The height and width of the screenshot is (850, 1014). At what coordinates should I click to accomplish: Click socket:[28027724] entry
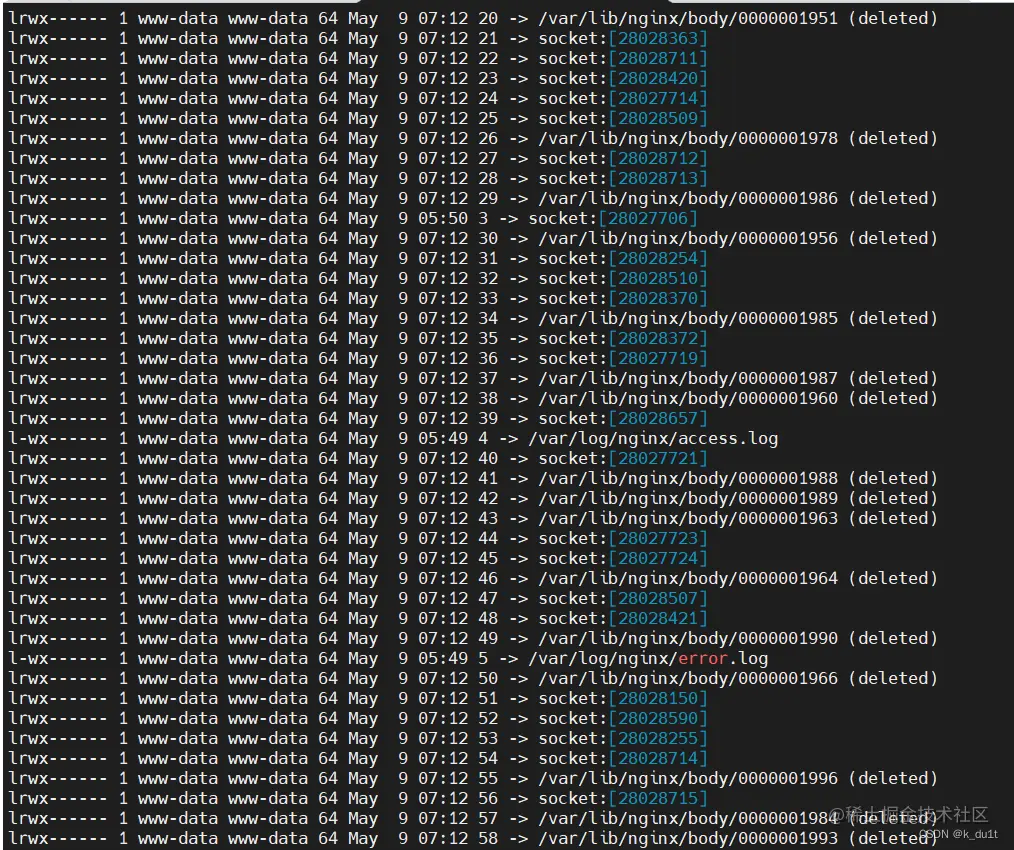pyautogui.click(x=623, y=560)
